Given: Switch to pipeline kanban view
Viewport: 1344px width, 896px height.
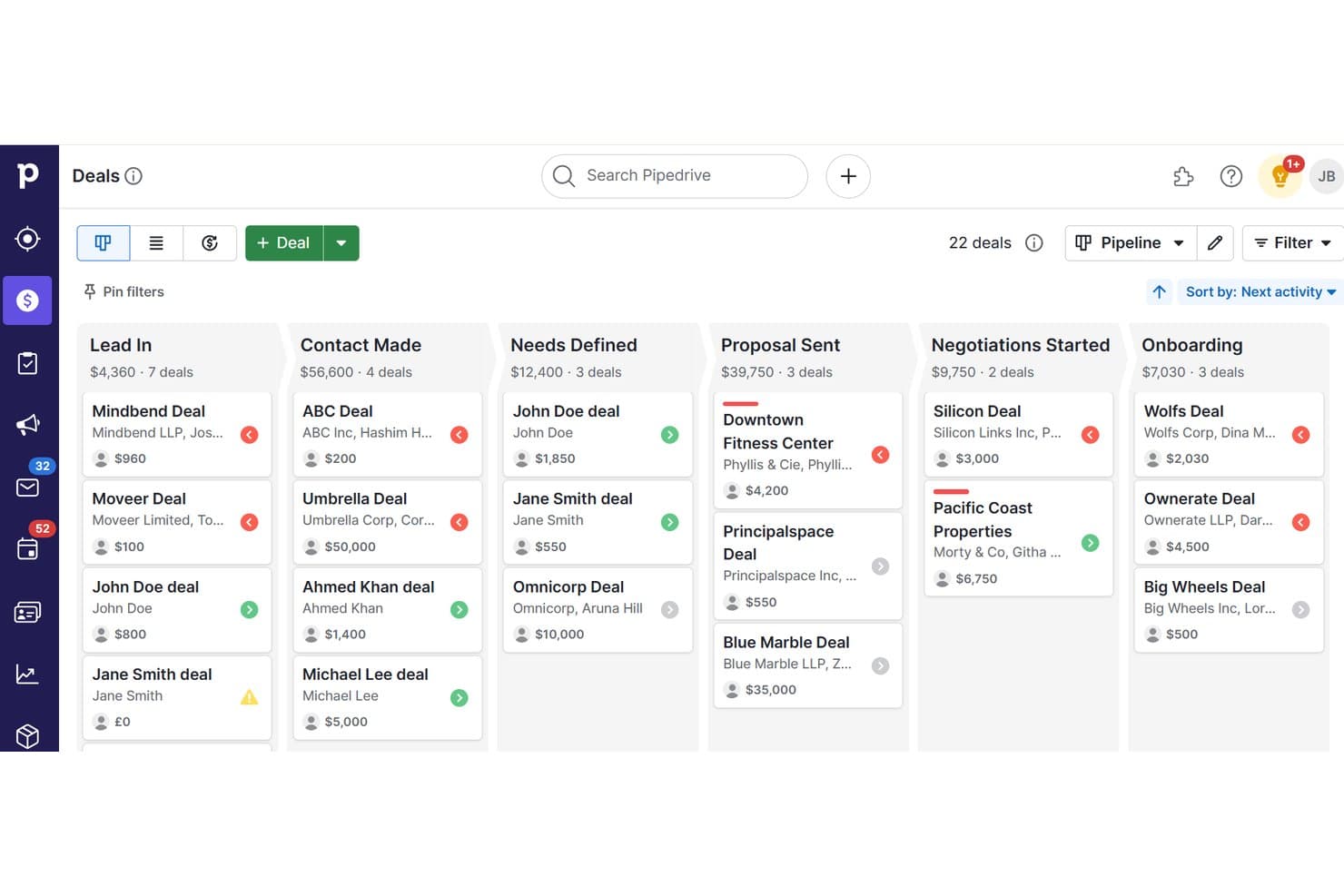Looking at the screenshot, I should 103,242.
